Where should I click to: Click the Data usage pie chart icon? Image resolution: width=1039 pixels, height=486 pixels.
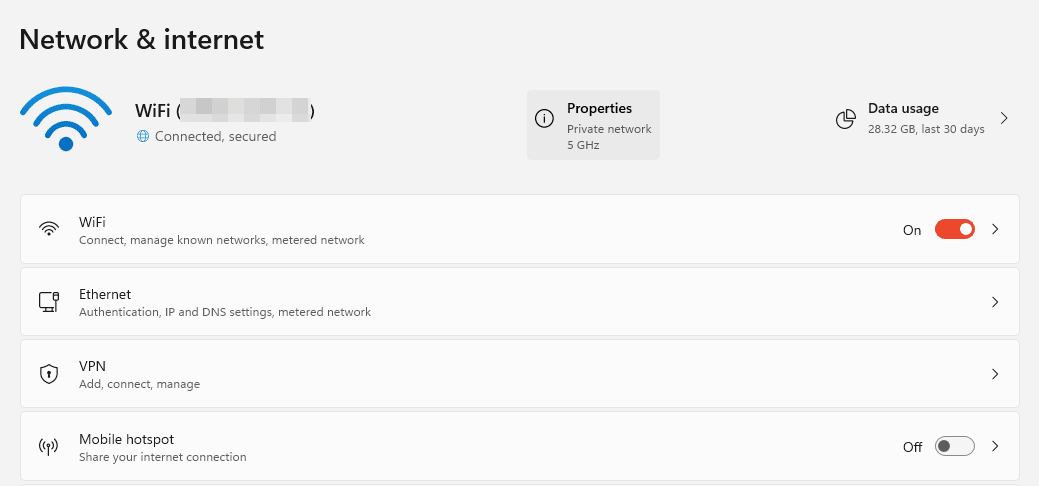coord(846,119)
